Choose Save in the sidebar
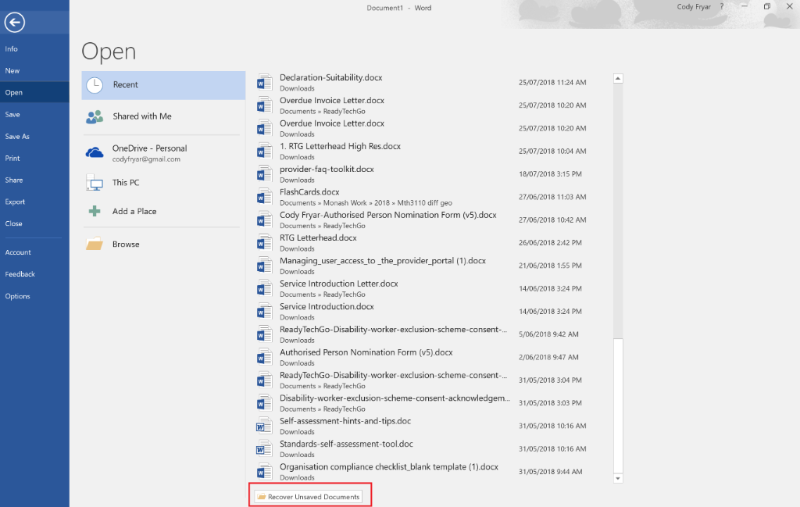This screenshot has height=507, width=800. point(34,115)
